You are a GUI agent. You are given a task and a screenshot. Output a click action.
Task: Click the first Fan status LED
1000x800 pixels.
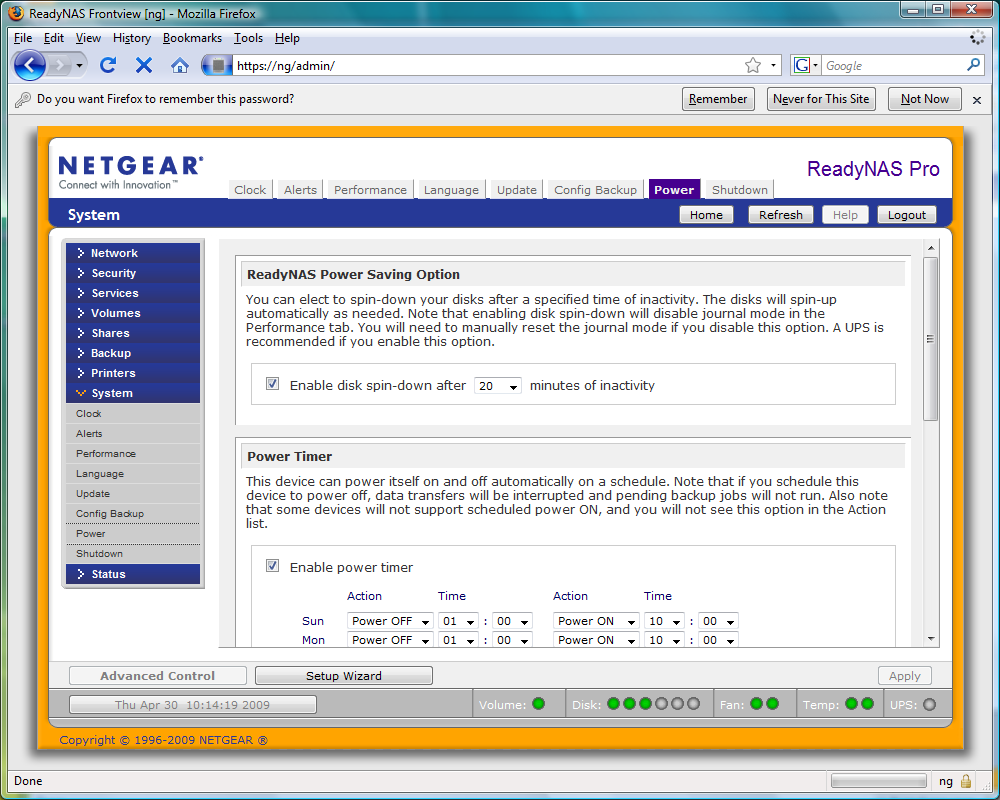click(756, 704)
